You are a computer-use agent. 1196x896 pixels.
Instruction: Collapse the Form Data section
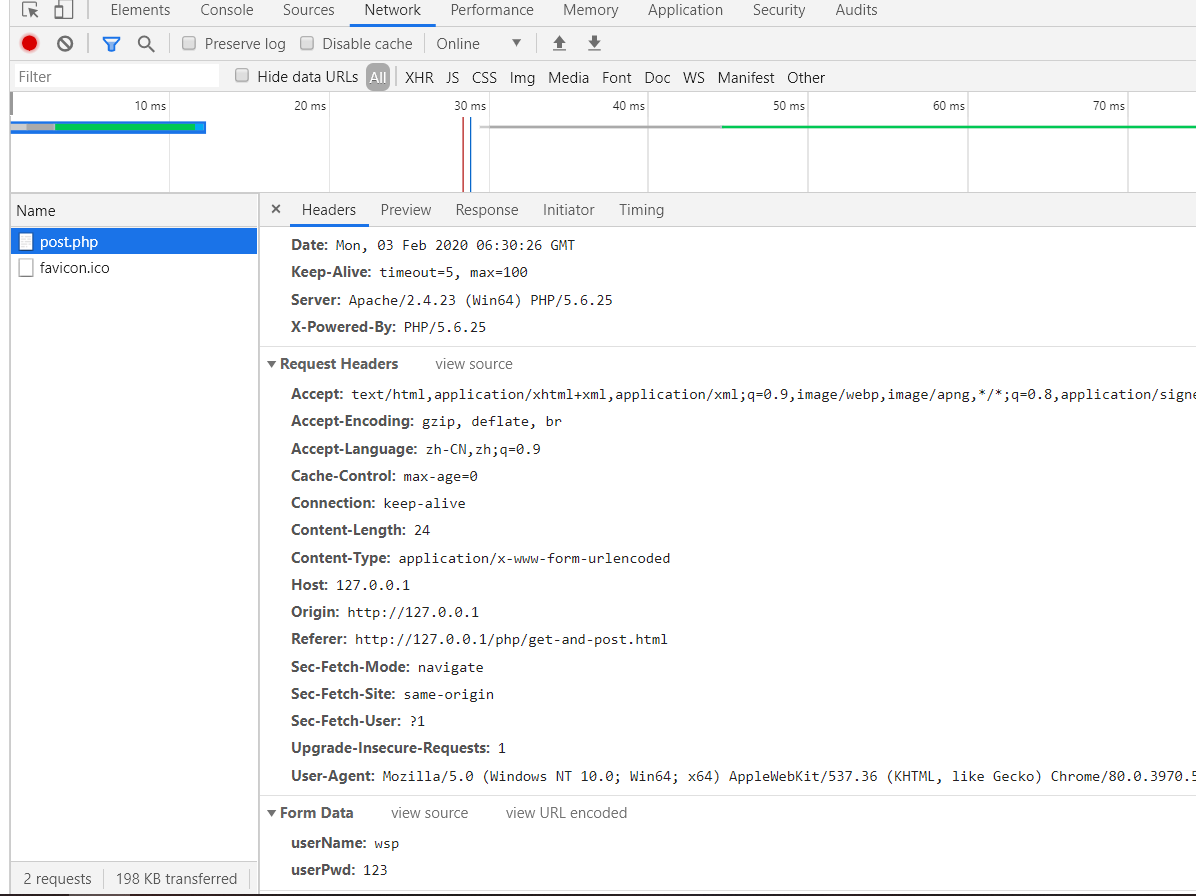click(x=272, y=814)
